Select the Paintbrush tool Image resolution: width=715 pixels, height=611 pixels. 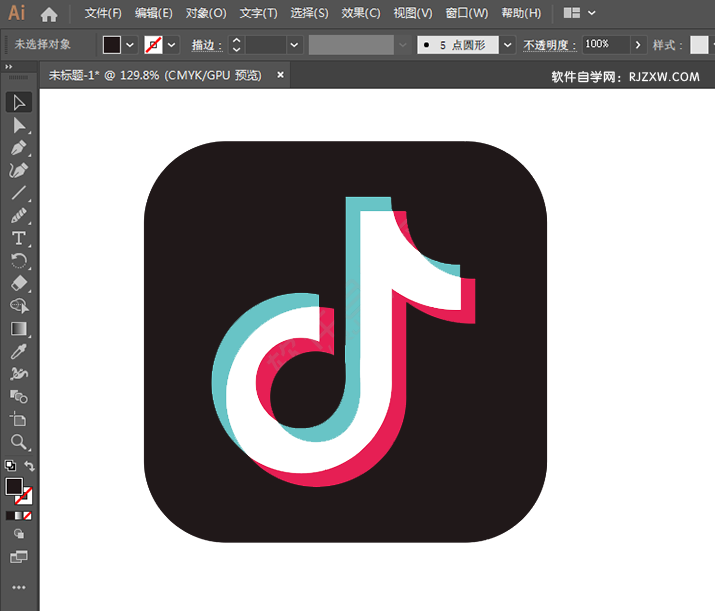point(19,216)
